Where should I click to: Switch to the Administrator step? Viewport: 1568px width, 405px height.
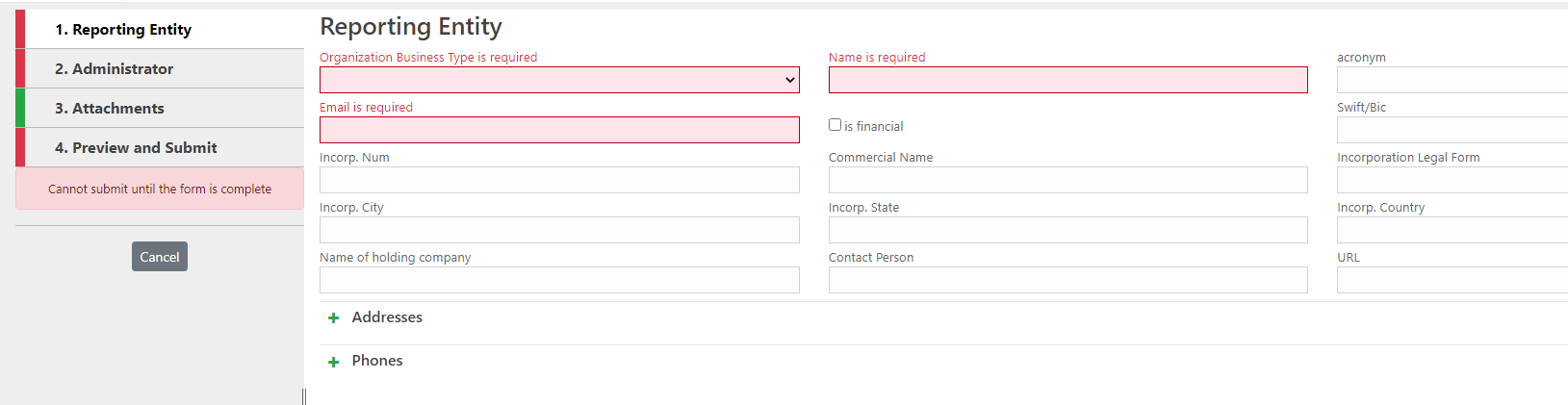pyautogui.click(x=114, y=69)
